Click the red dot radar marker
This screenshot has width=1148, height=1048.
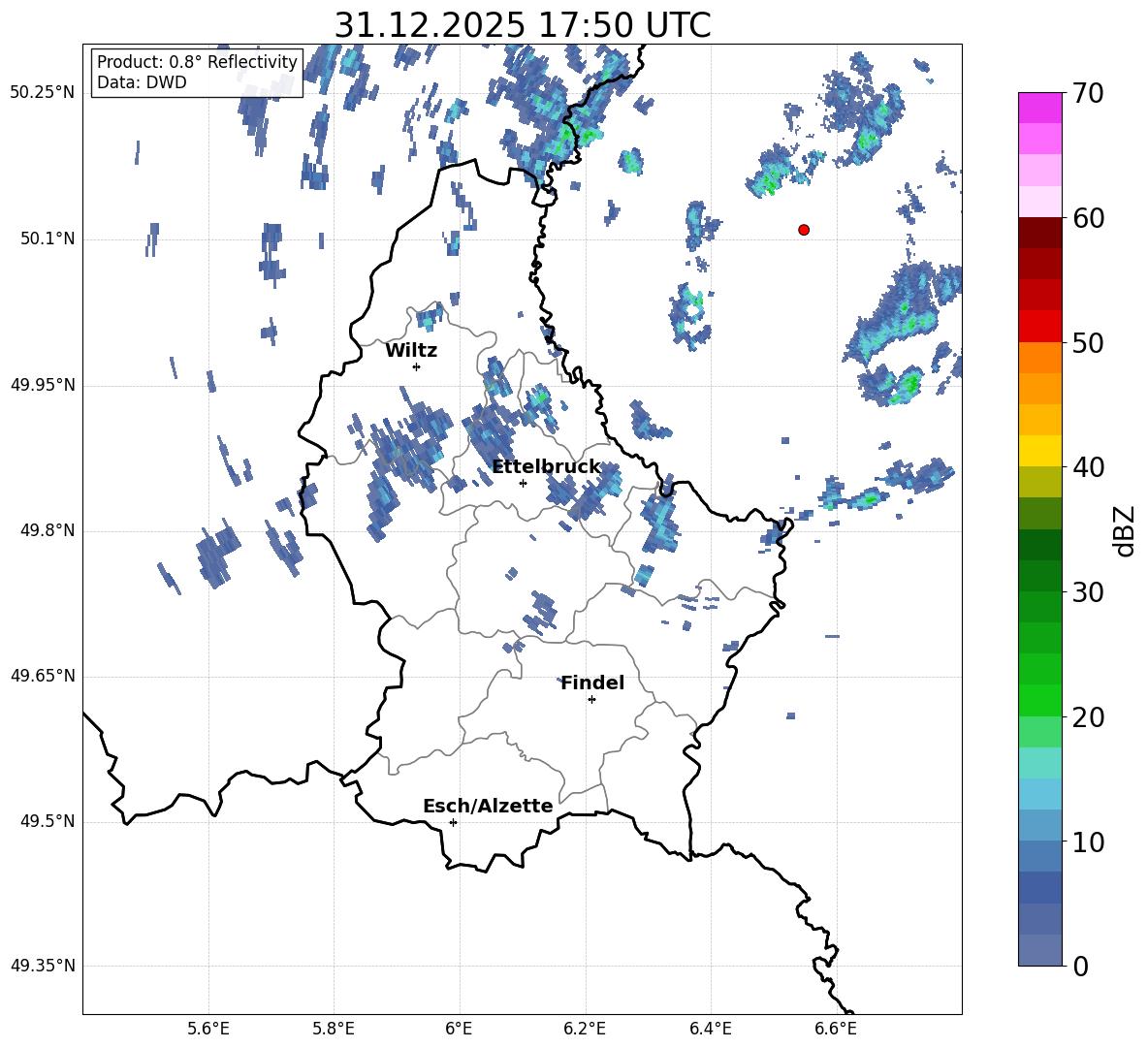804,230
